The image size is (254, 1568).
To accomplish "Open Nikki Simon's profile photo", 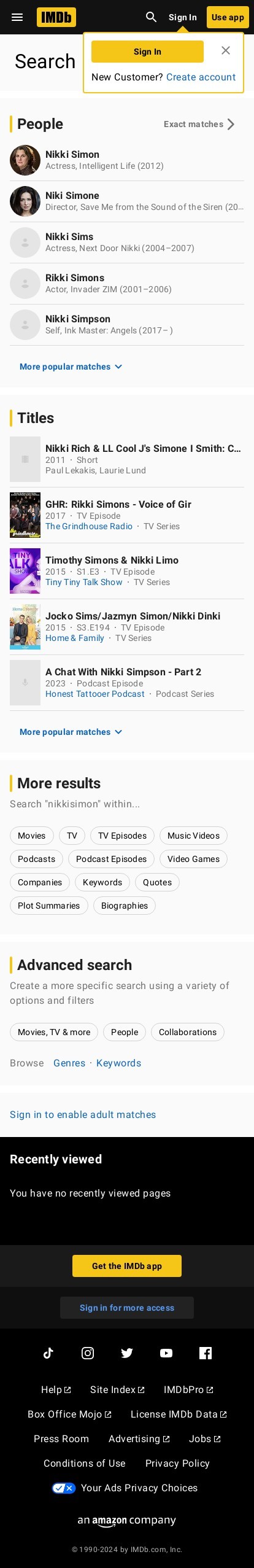I will [x=25, y=160].
